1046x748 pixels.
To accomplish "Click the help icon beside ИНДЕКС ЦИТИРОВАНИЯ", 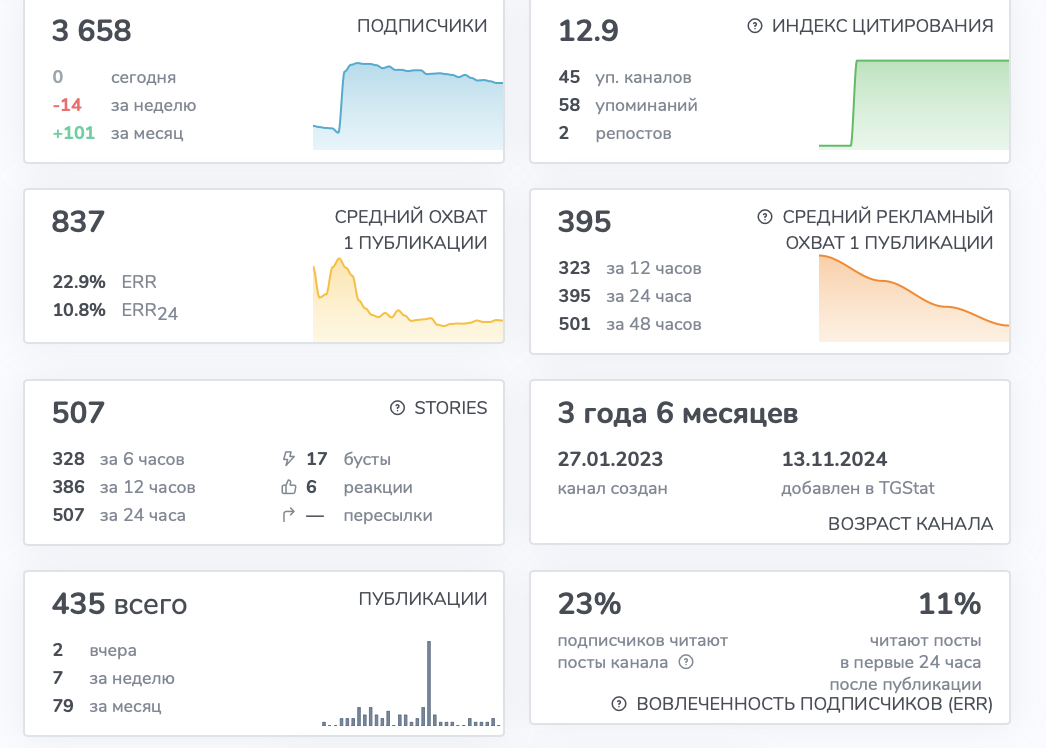I will (754, 26).
